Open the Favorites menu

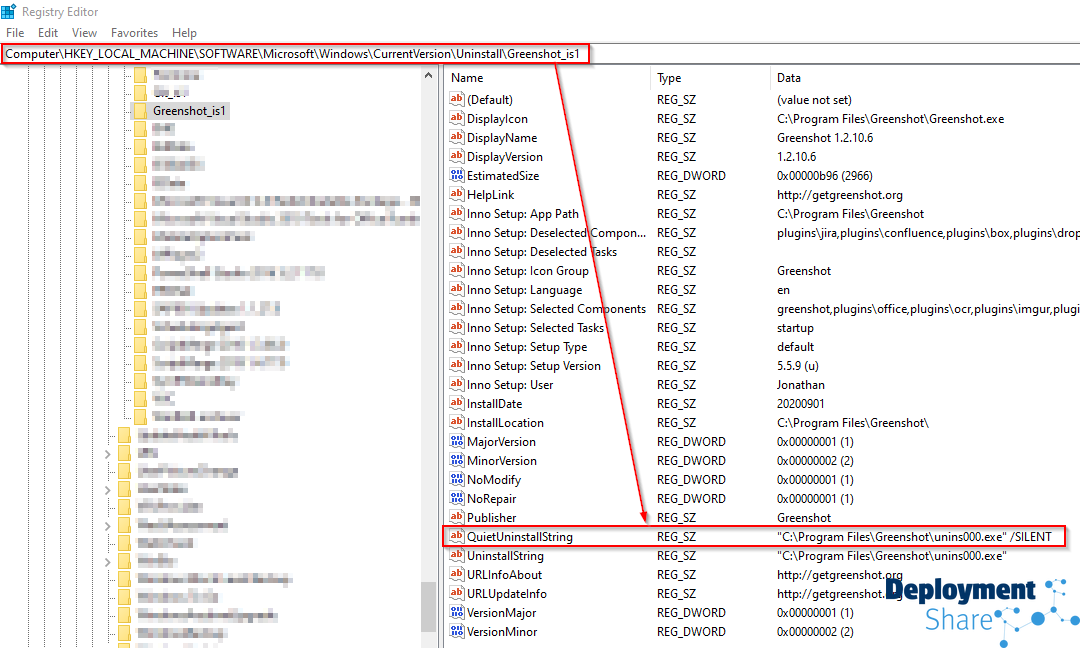(x=134, y=32)
